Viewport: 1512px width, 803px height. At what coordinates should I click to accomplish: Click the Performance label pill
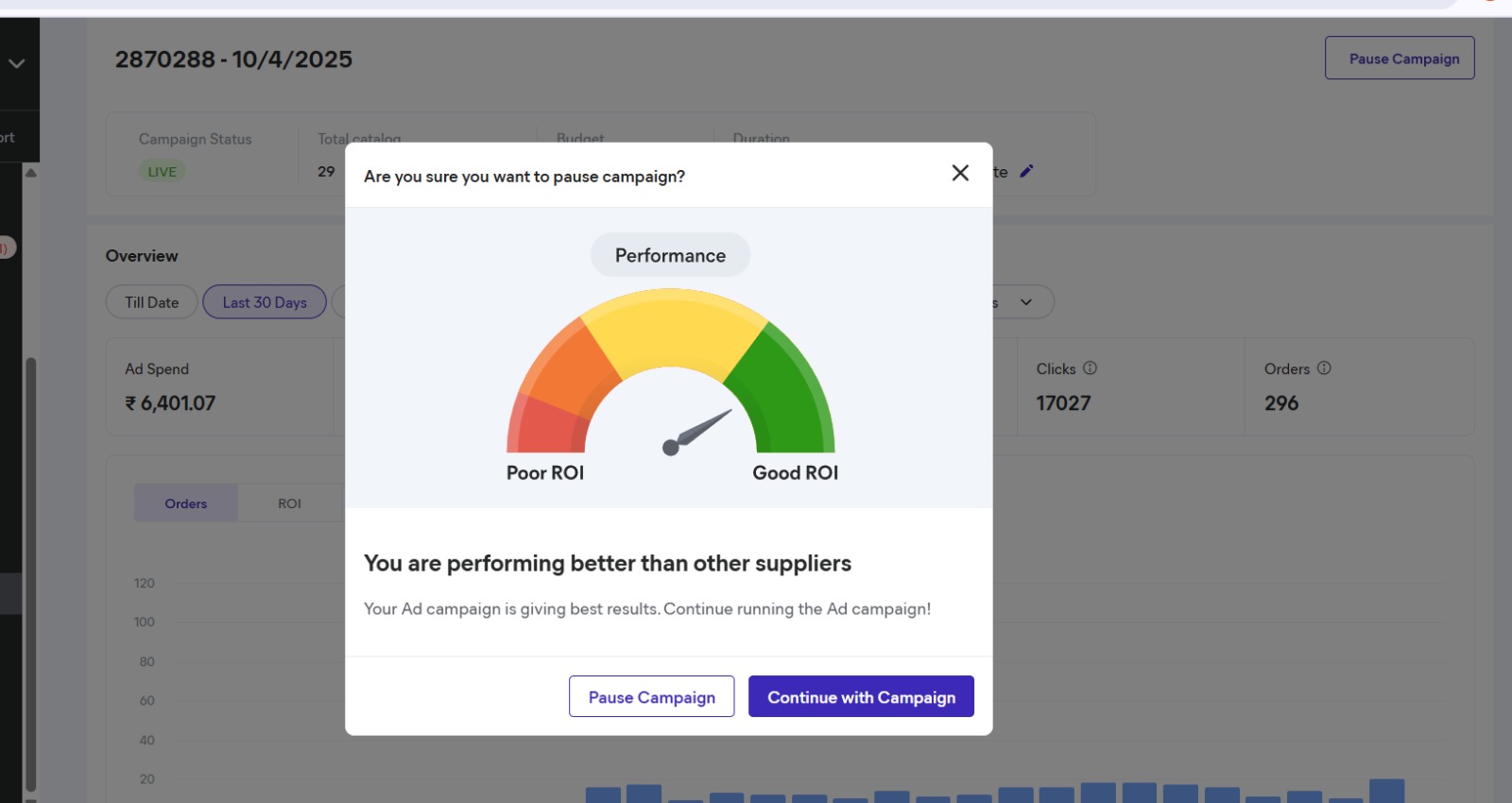(x=670, y=255)
